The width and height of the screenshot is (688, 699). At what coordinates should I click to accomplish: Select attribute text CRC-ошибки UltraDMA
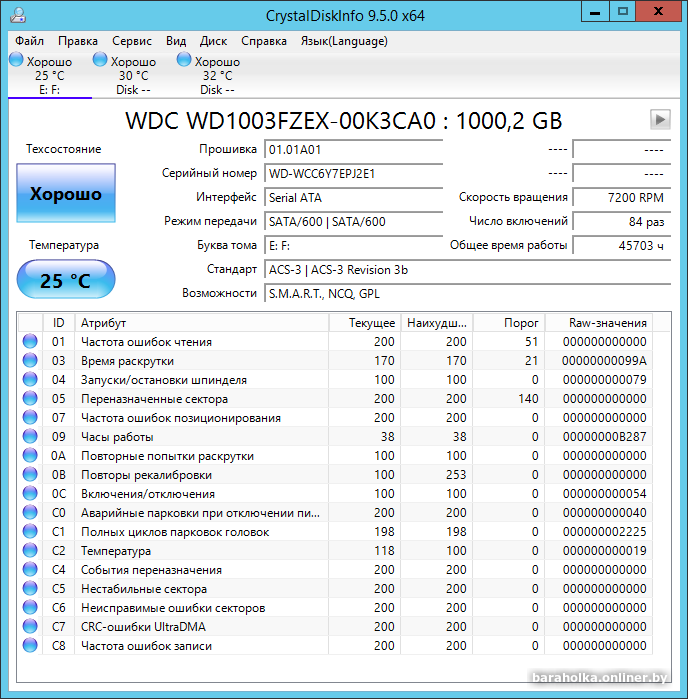coord(143,627)
